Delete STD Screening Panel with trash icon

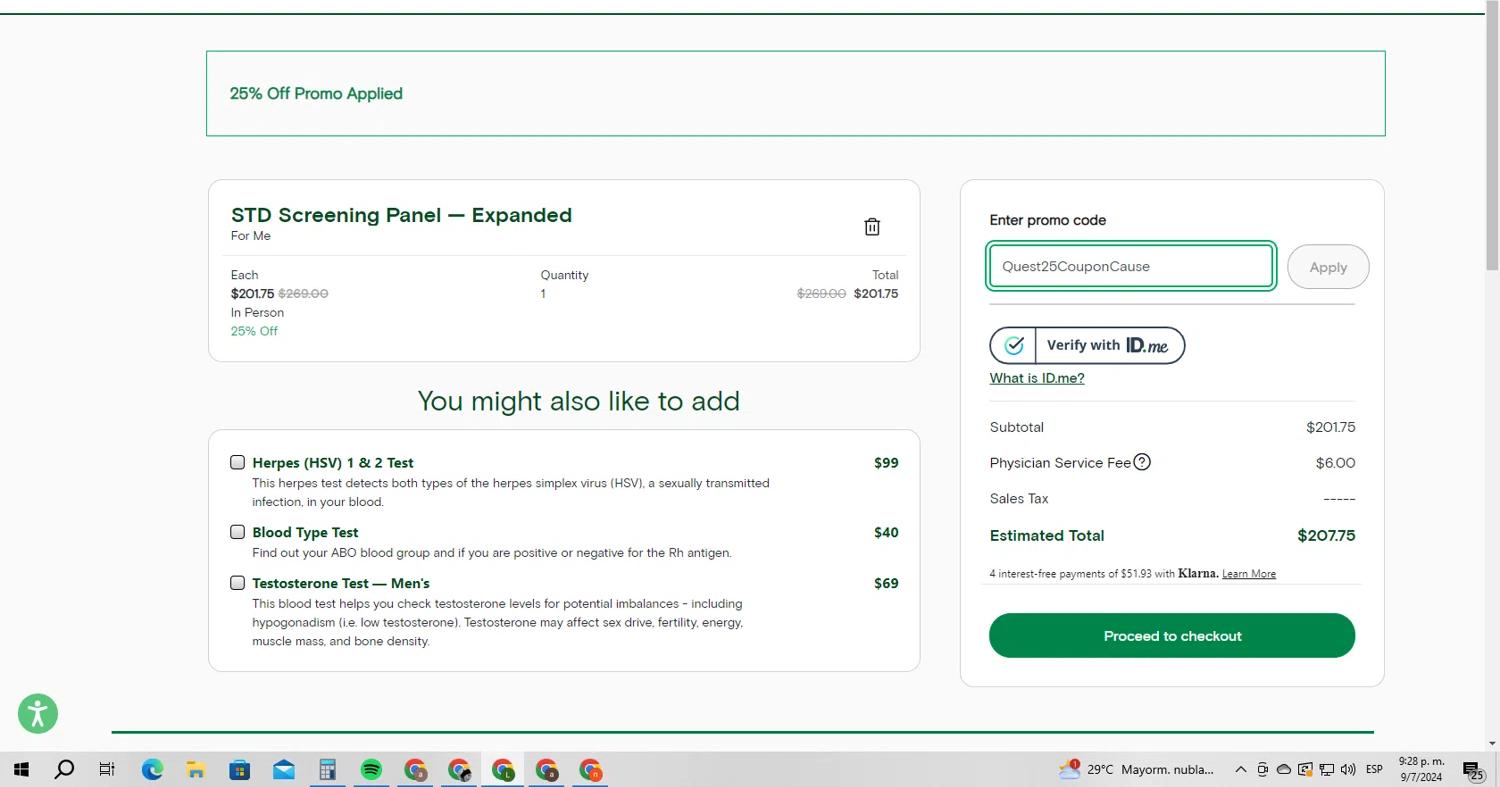[872, 227]
